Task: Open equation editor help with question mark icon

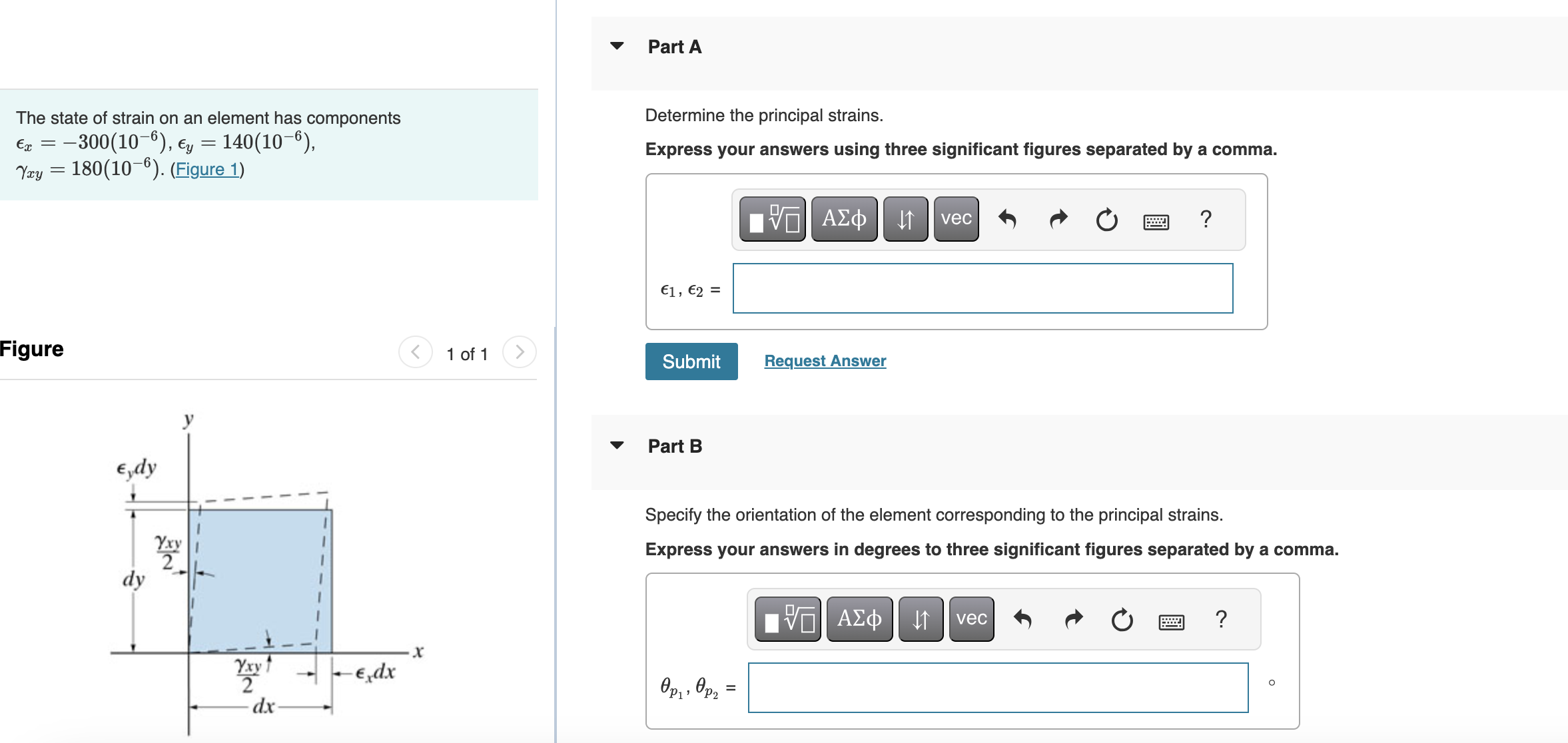Action: coord(1206,220)
